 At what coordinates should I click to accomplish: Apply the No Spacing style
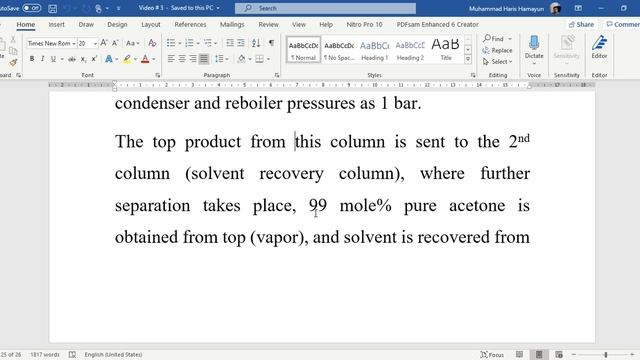coord(339,49)
